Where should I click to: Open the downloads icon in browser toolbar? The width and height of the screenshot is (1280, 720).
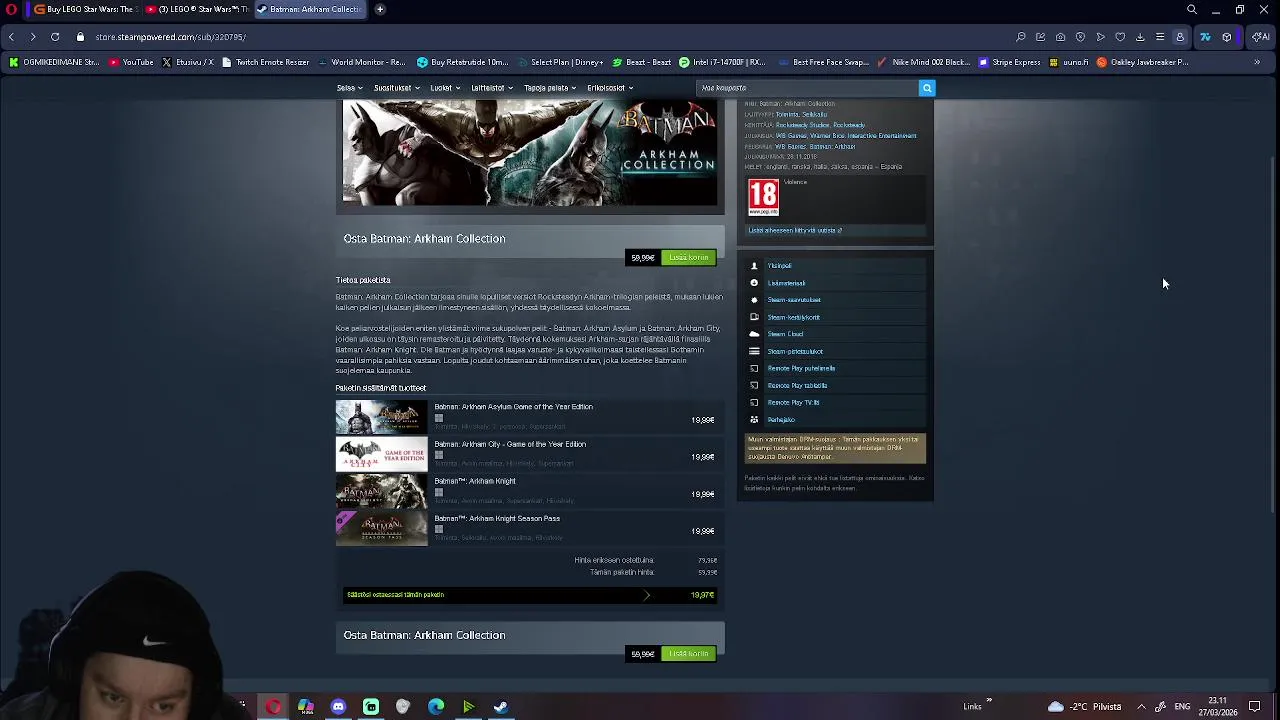coord(1140,37)
